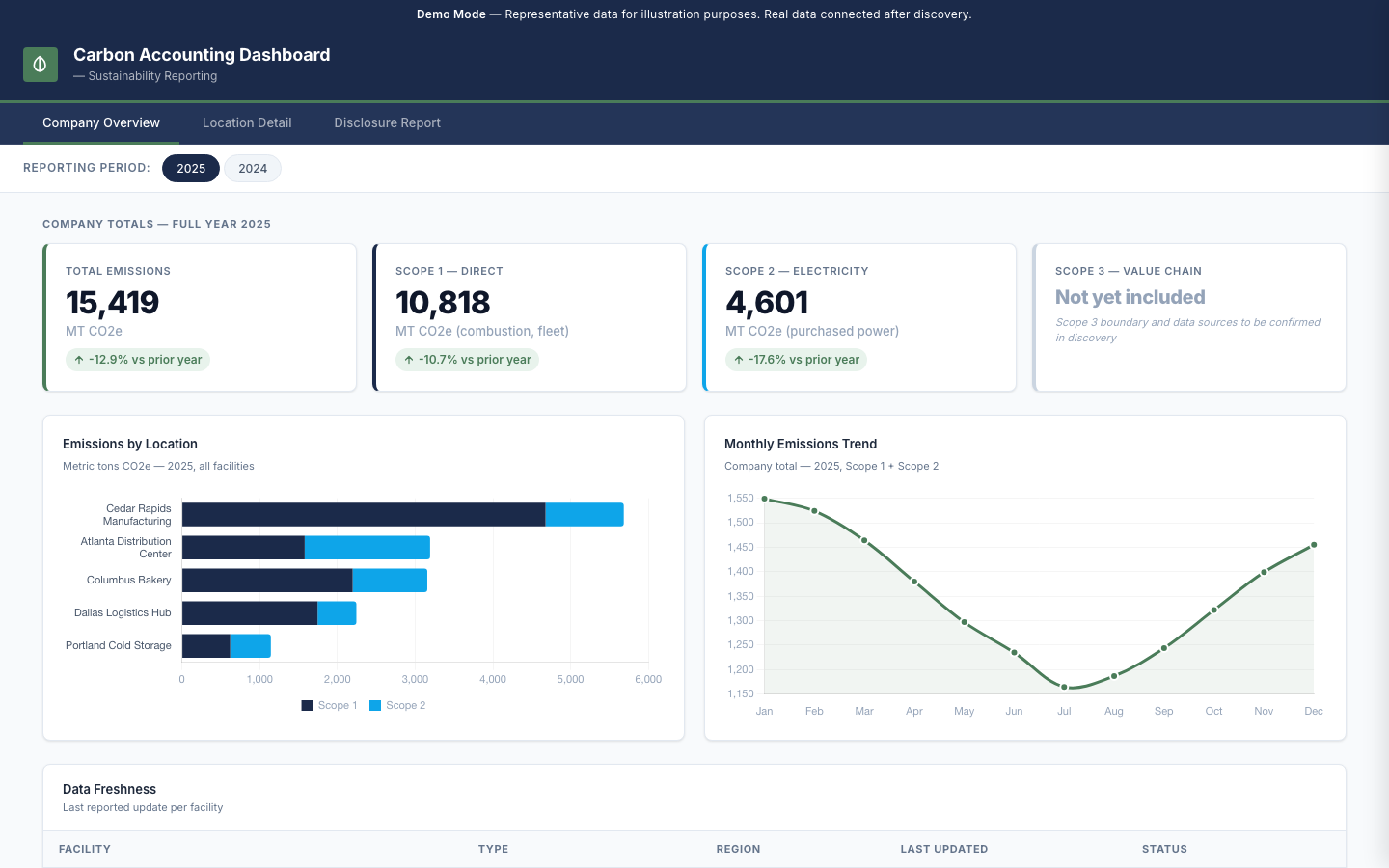The height and width of the screenshot is (868, 1389).
Task: Click the Jan data point on trend chart
Action: pyautogui.click(x=765, y=499)
